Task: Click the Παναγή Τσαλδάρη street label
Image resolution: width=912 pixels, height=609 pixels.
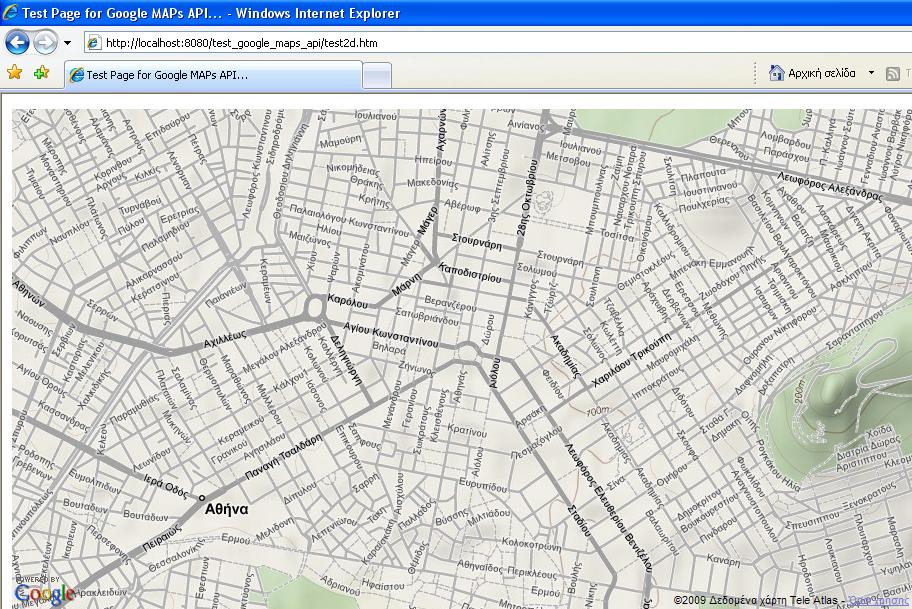Action: click(283, 456)
